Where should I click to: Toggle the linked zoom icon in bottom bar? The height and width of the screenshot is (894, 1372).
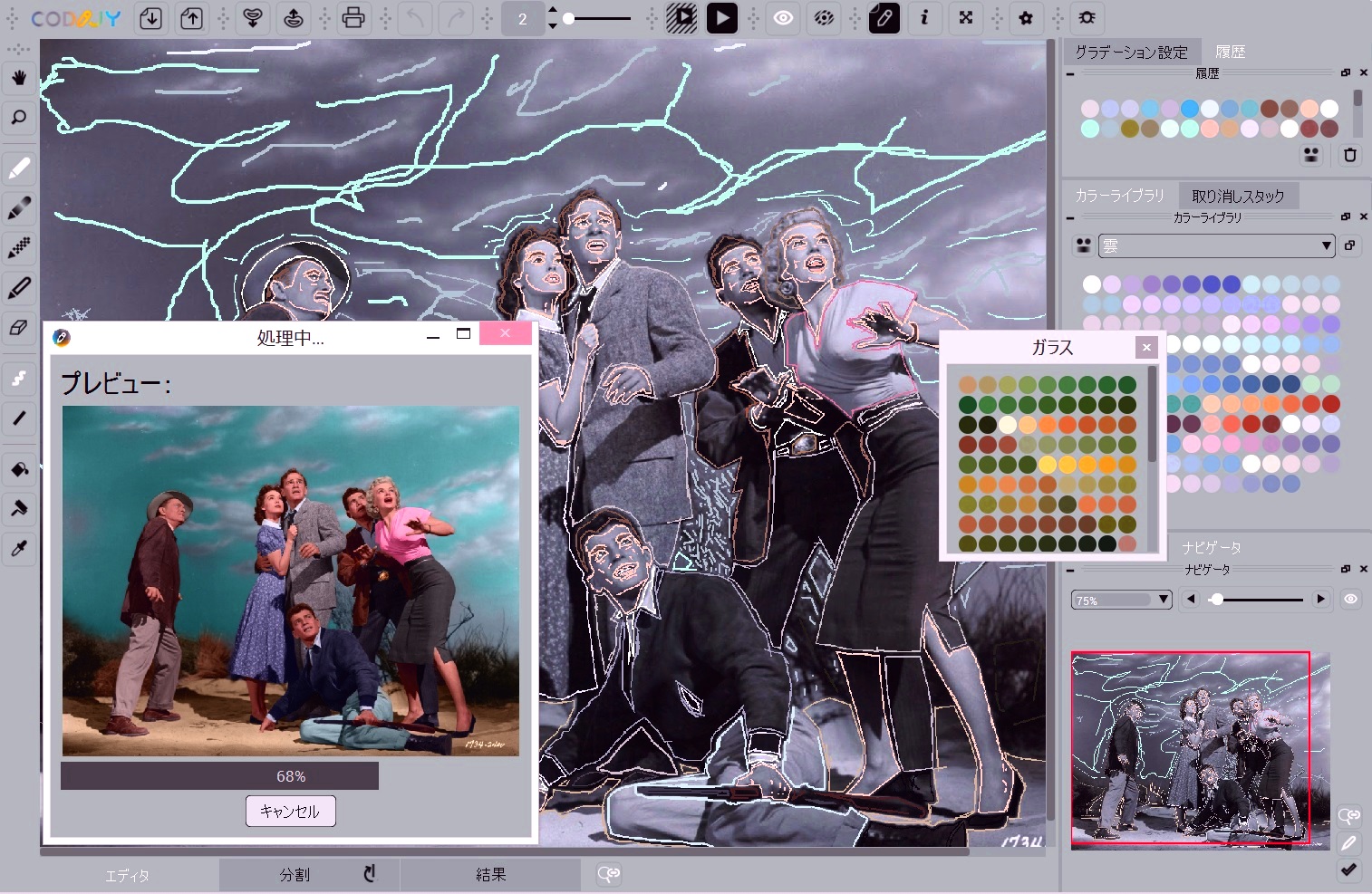(609, 874)
